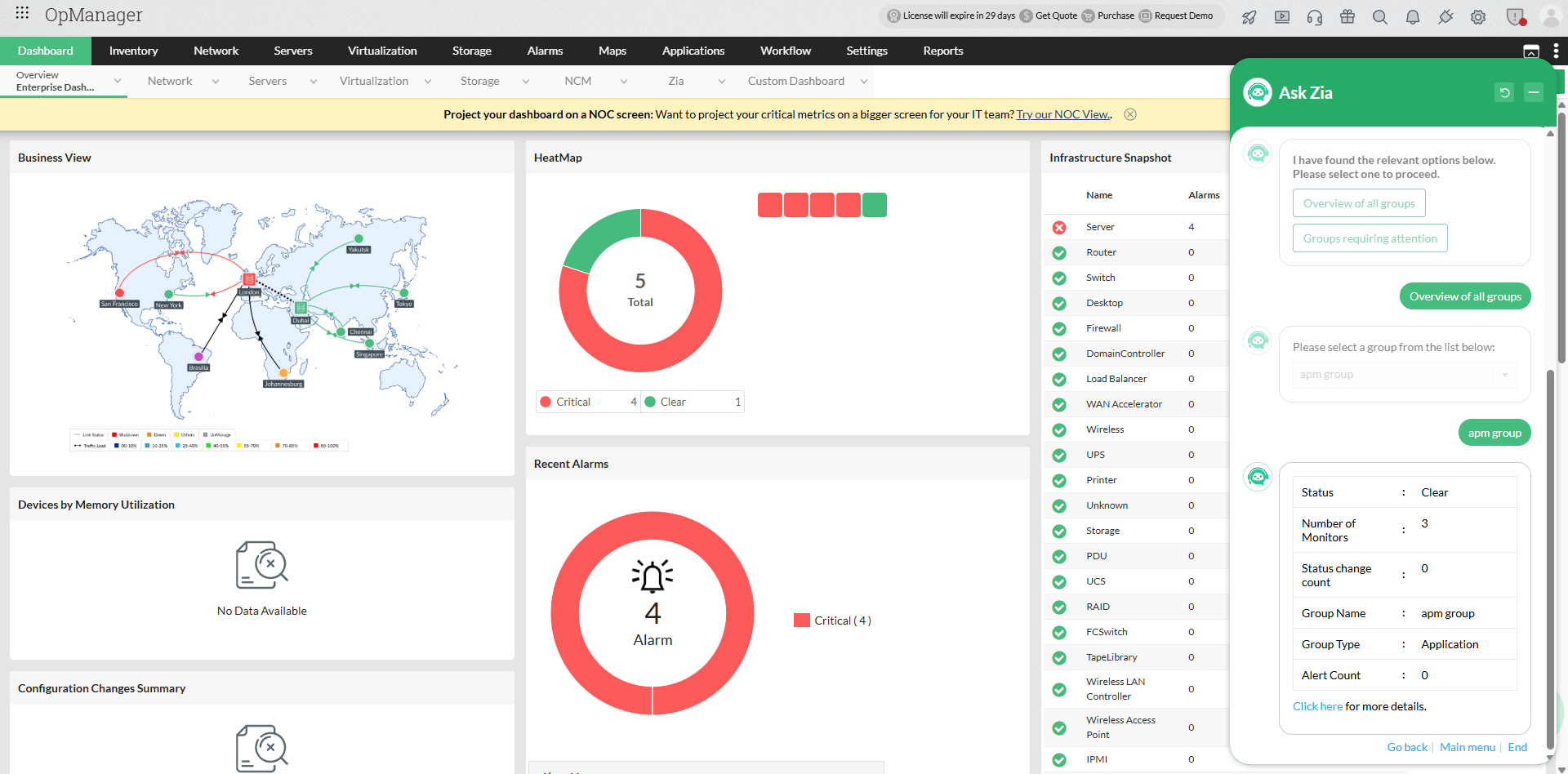The width and height of the screenshot is (1568, 774).
Task: Open the gift box what's new icon
Action: [x=1347, y=16]
